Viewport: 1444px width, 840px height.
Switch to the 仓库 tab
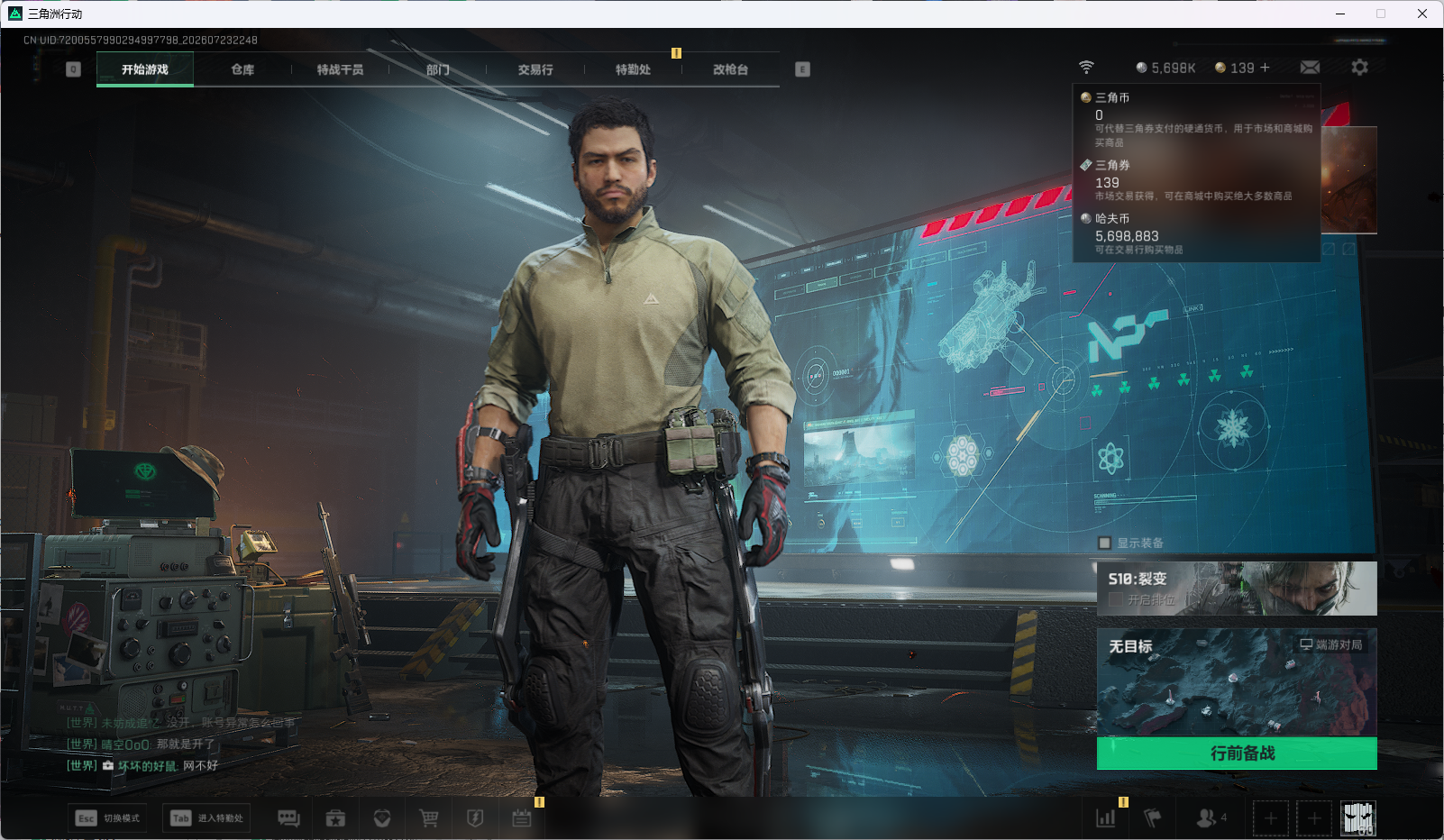pos(242,69)
